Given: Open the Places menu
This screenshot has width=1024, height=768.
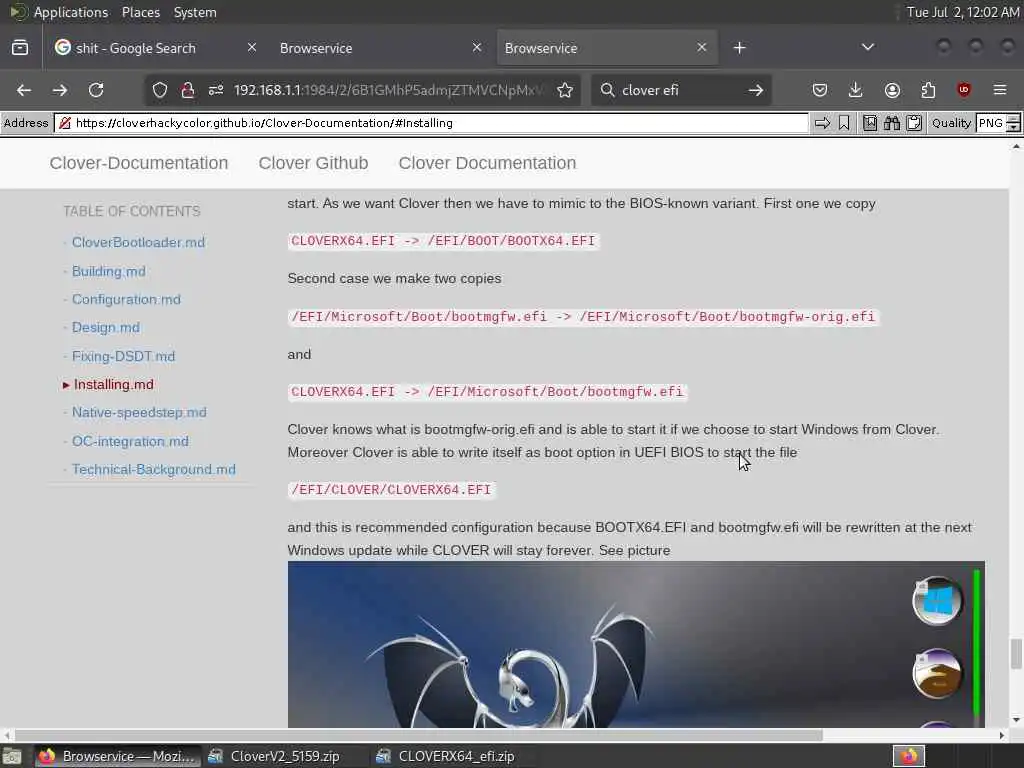Looking at the screenshot, I should pyautogui.click(x=140, y=12).
